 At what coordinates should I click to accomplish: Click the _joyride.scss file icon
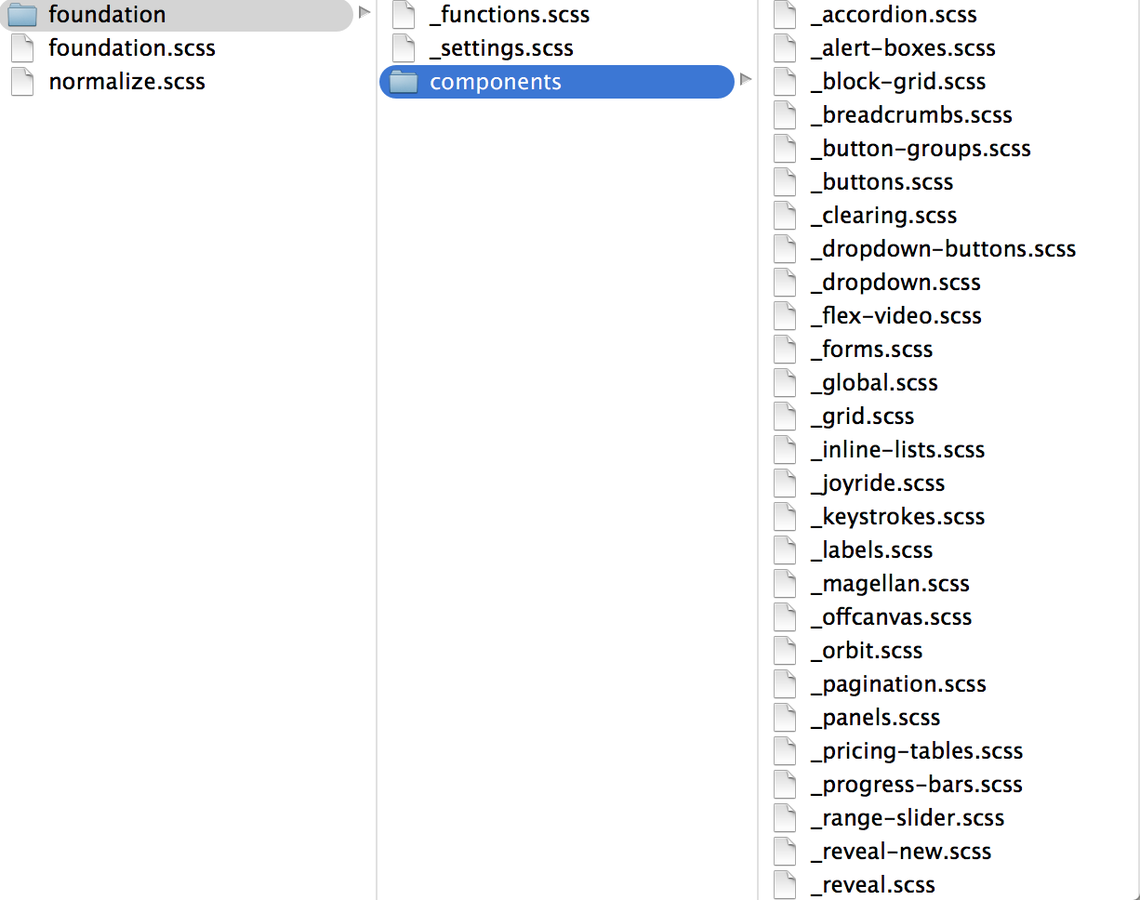pos(784,483)
